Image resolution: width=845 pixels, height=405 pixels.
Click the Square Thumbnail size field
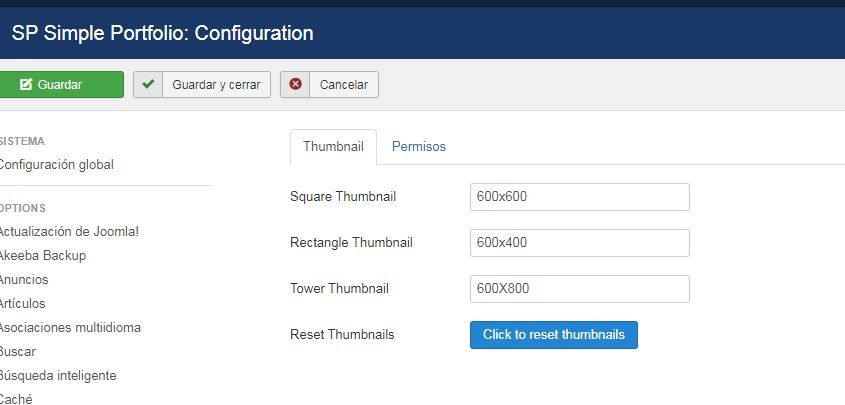point(580,197)
